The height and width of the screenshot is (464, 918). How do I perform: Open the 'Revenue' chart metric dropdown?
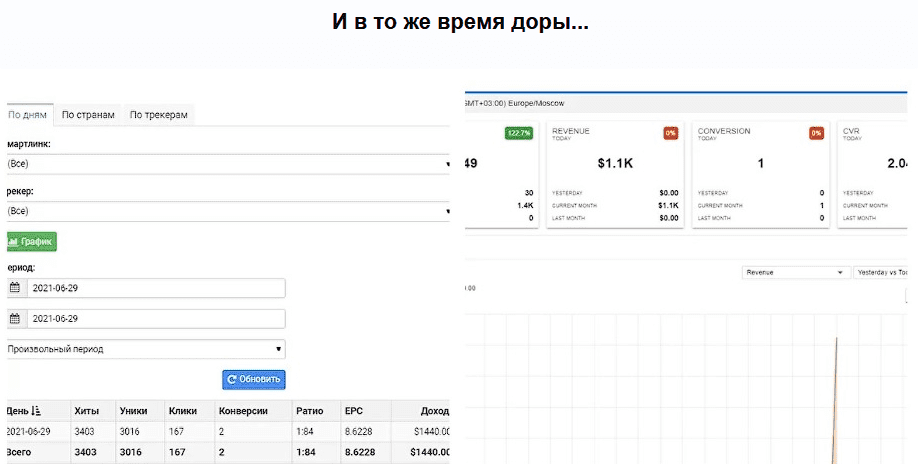795,272
